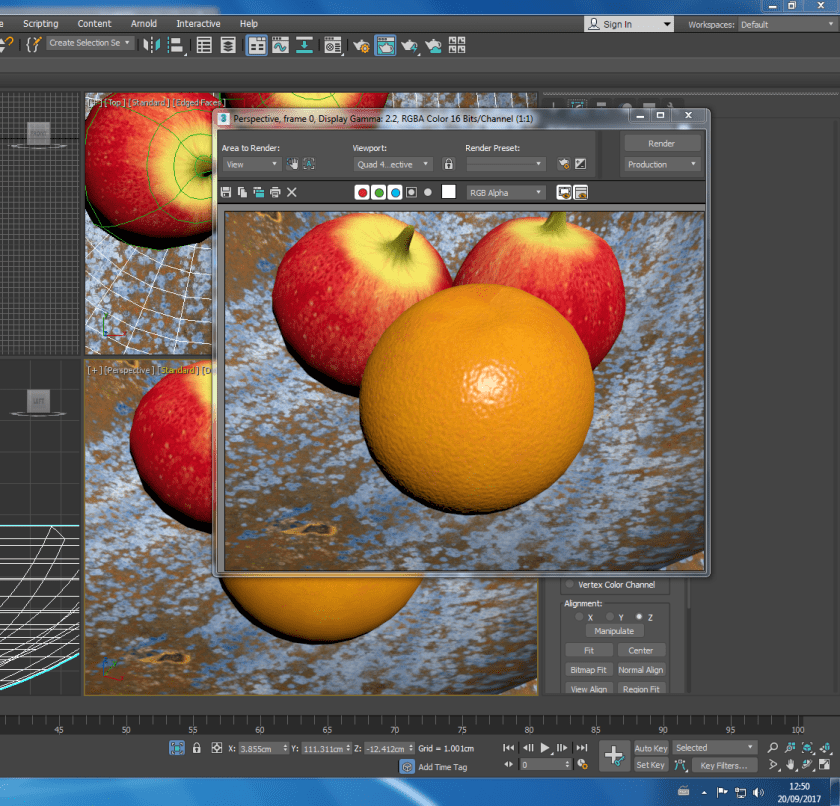The width and height of the screenshot is (840, 806).
Task: Clone the rendered frame window
Action: pos(258,192)
